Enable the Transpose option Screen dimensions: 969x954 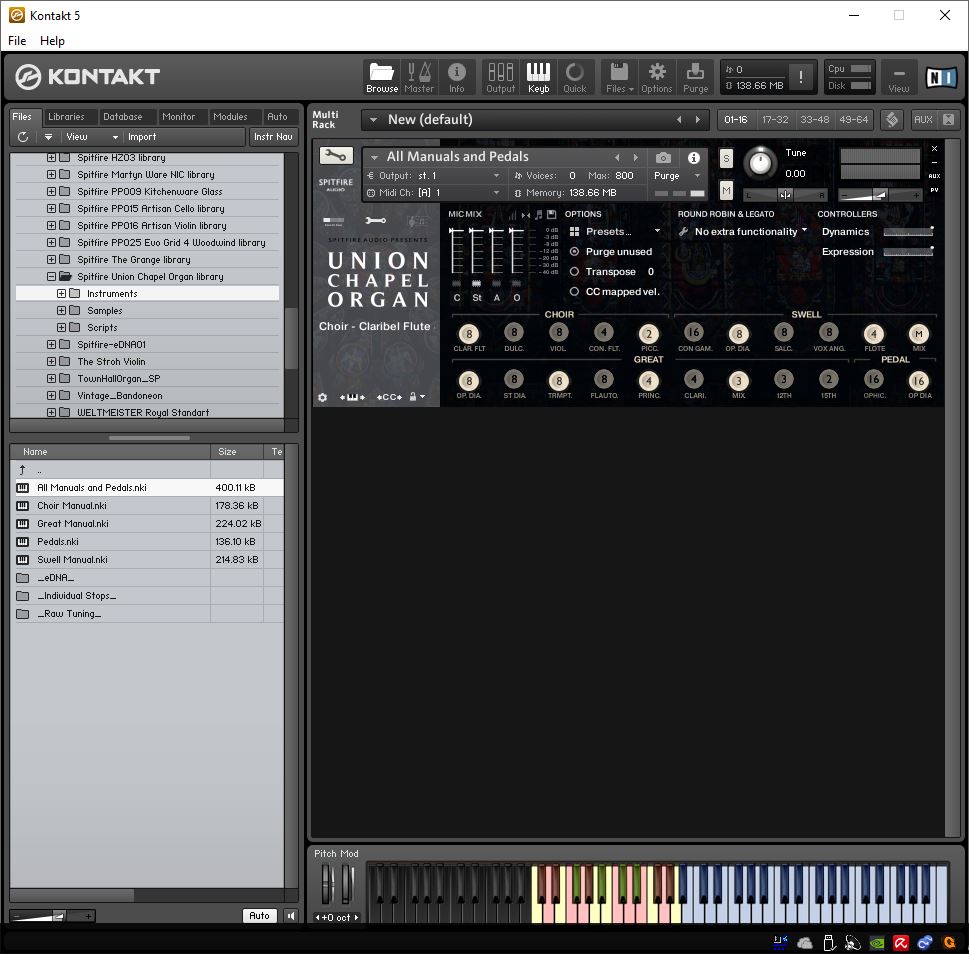pos(575,272)
